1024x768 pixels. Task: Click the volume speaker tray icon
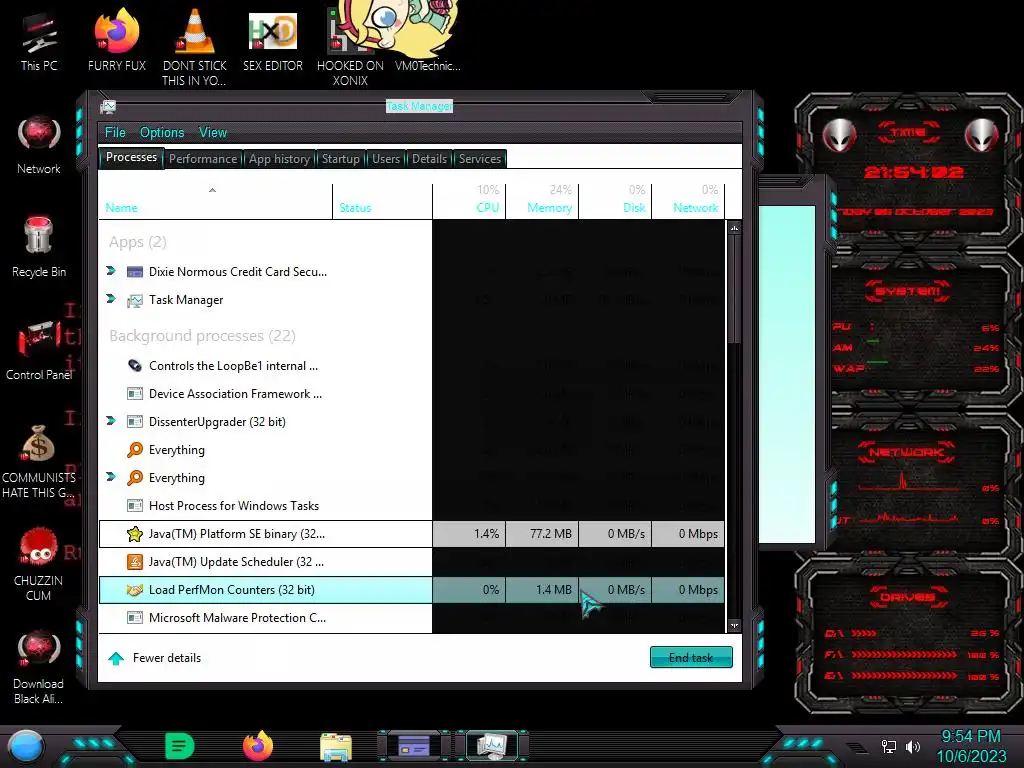click(x=913, y=746)
